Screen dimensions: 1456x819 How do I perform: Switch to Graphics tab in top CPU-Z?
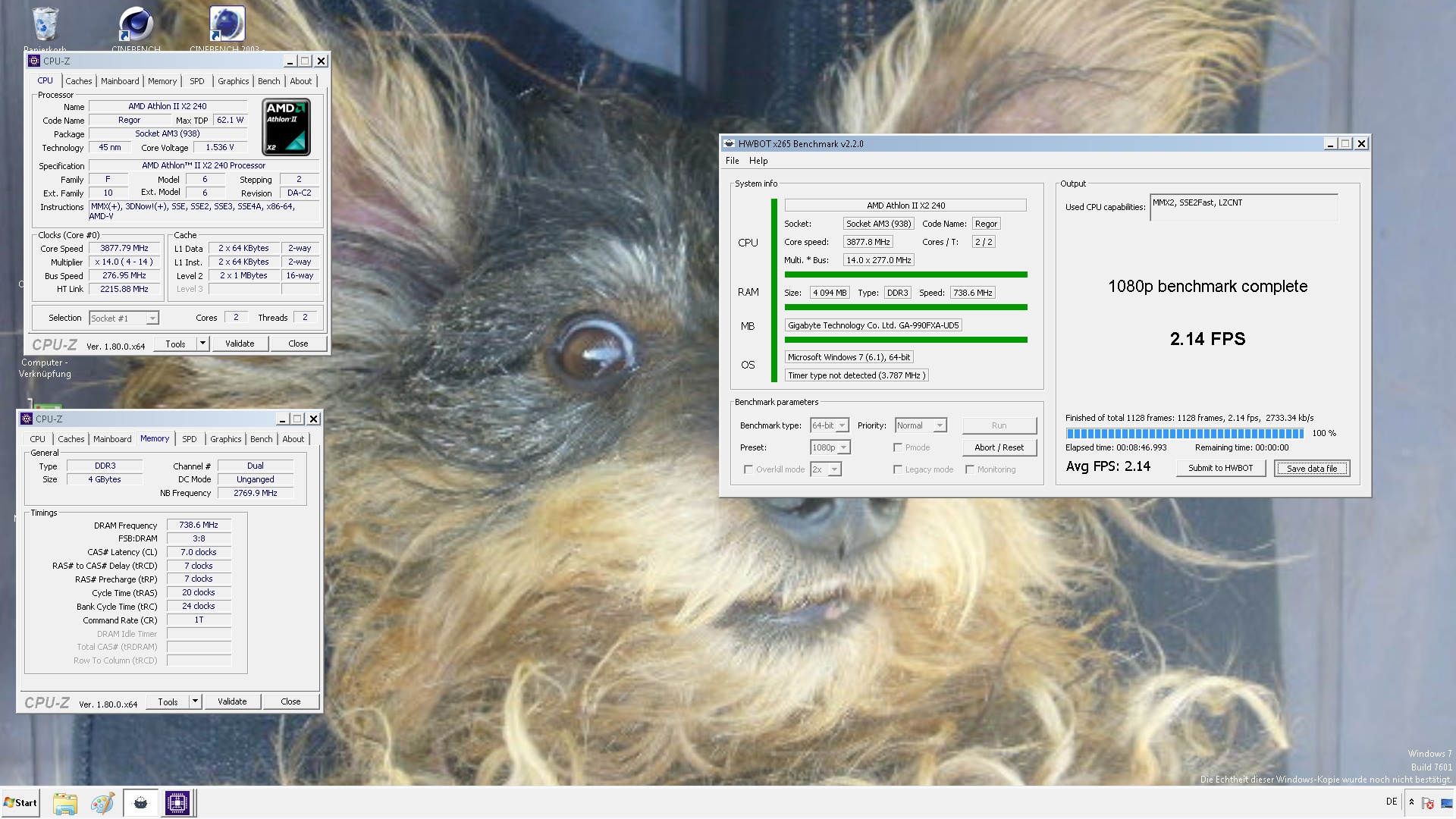(x=233, y=81)
